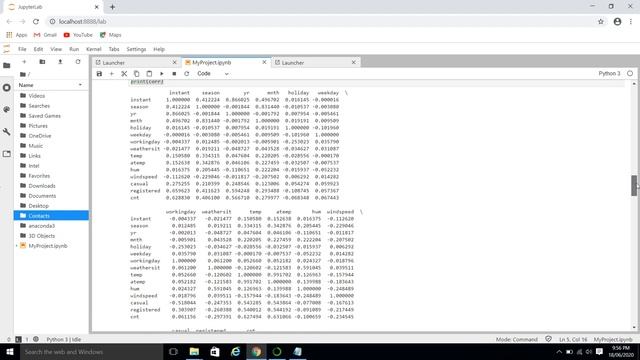Restart the kernel
This screenshot has width=640, height=360.
coord(187,74)
